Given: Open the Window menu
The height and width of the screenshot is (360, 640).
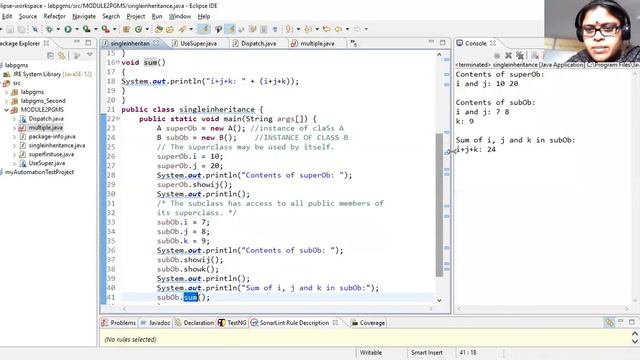Looking at the screenshot, I should click(x=180, y=16).
